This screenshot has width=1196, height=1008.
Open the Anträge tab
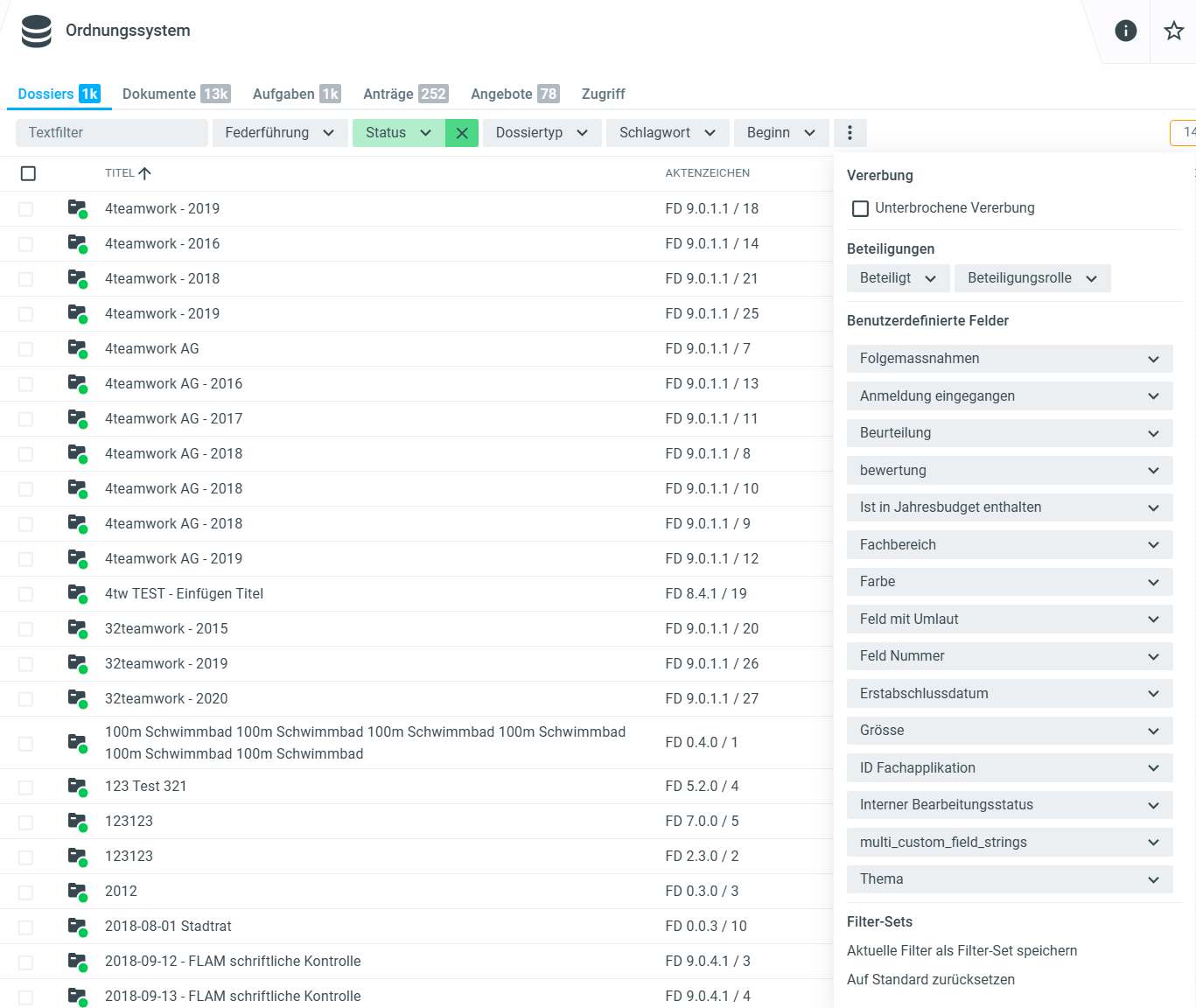coord(404,94)
